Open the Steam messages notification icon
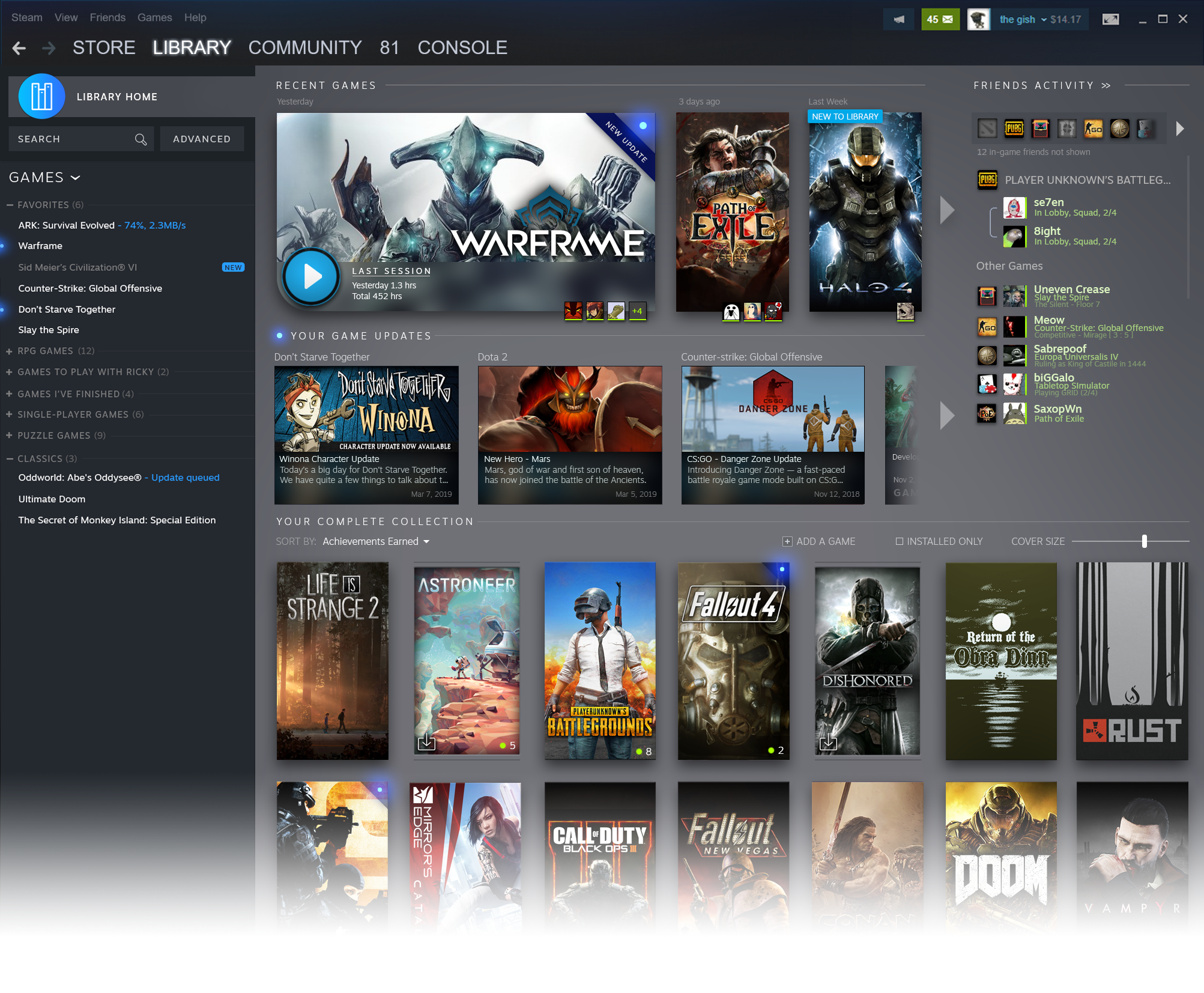The image size is (1204, 993). coord(940,18)
